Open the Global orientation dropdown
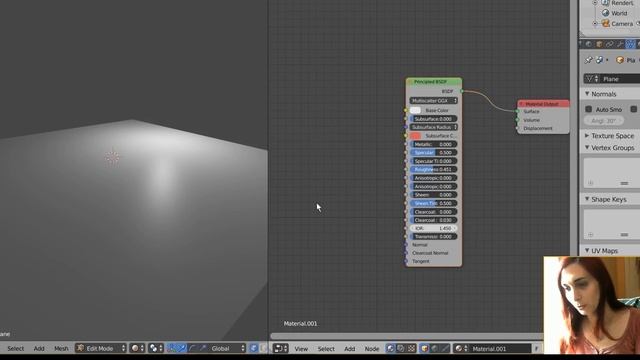640x360 pixels. [x=228, y=349]
